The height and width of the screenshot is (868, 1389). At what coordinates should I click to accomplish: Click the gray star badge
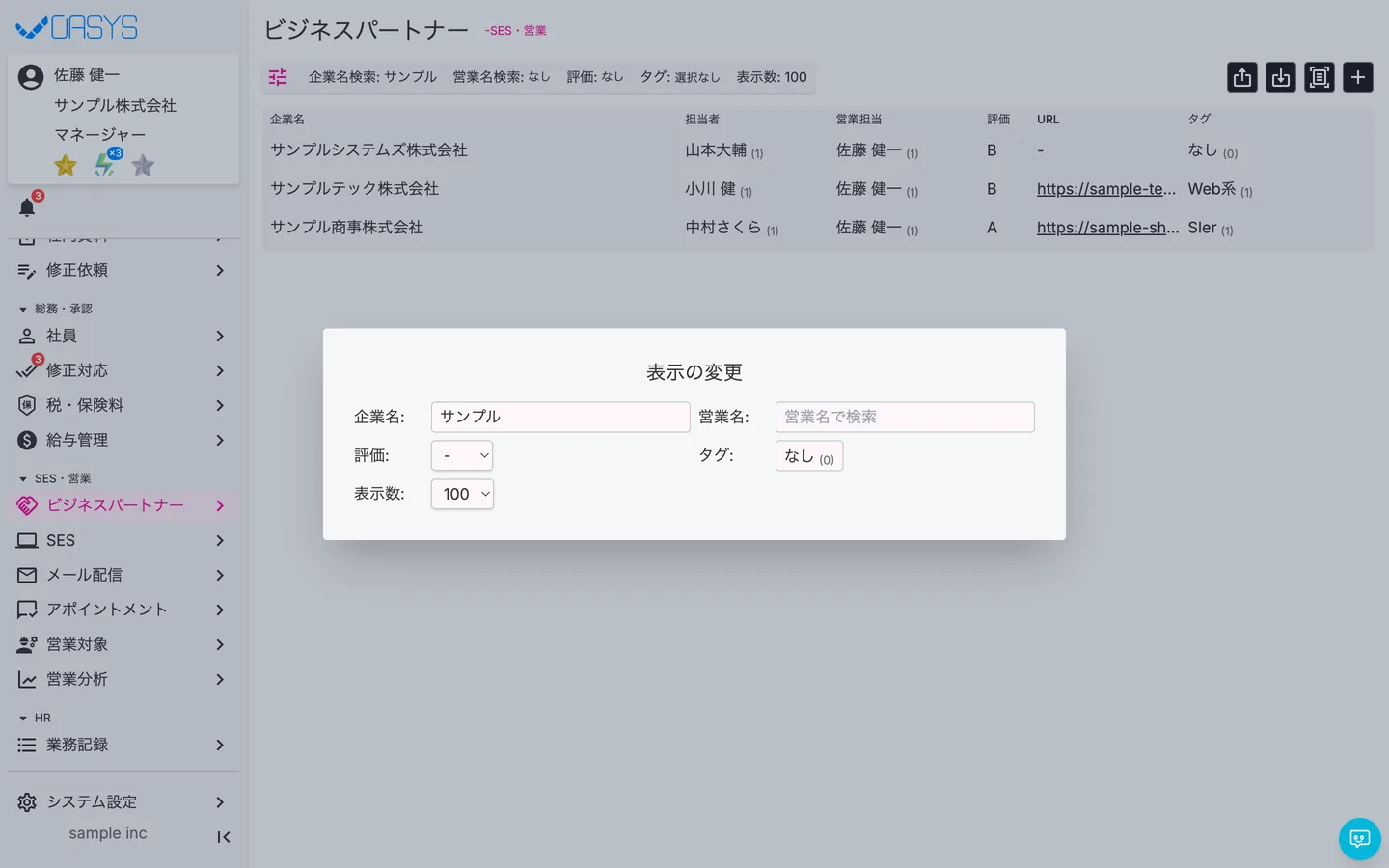click(x=143, y=165)
